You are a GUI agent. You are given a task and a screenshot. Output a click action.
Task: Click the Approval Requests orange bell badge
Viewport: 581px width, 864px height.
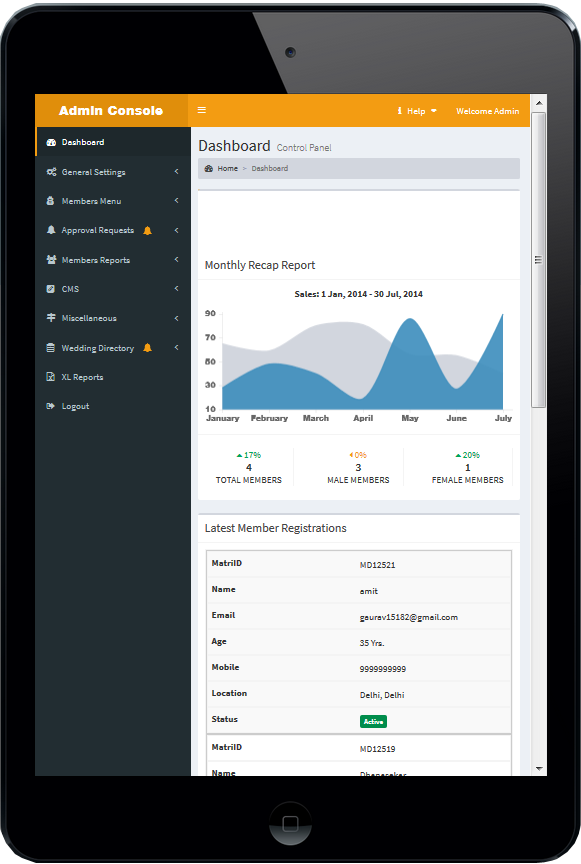pyautogui.click(x=147, y=230)
